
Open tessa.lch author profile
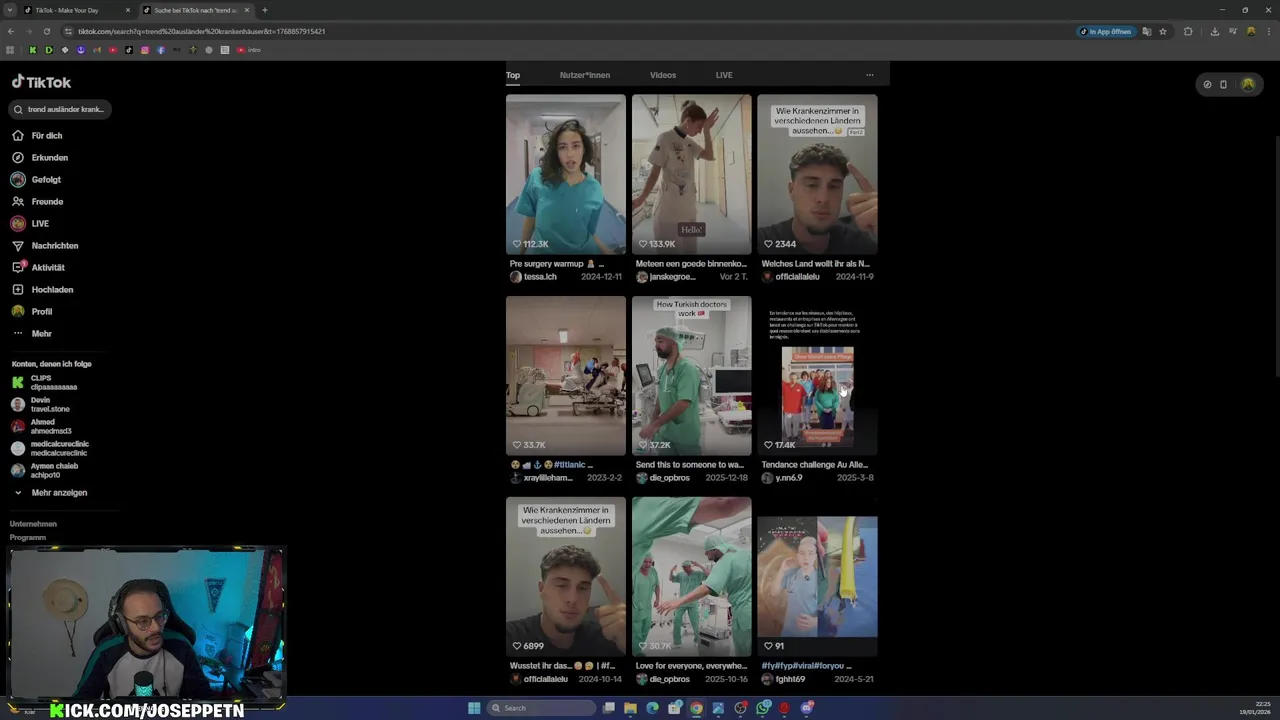click(533, 277)
